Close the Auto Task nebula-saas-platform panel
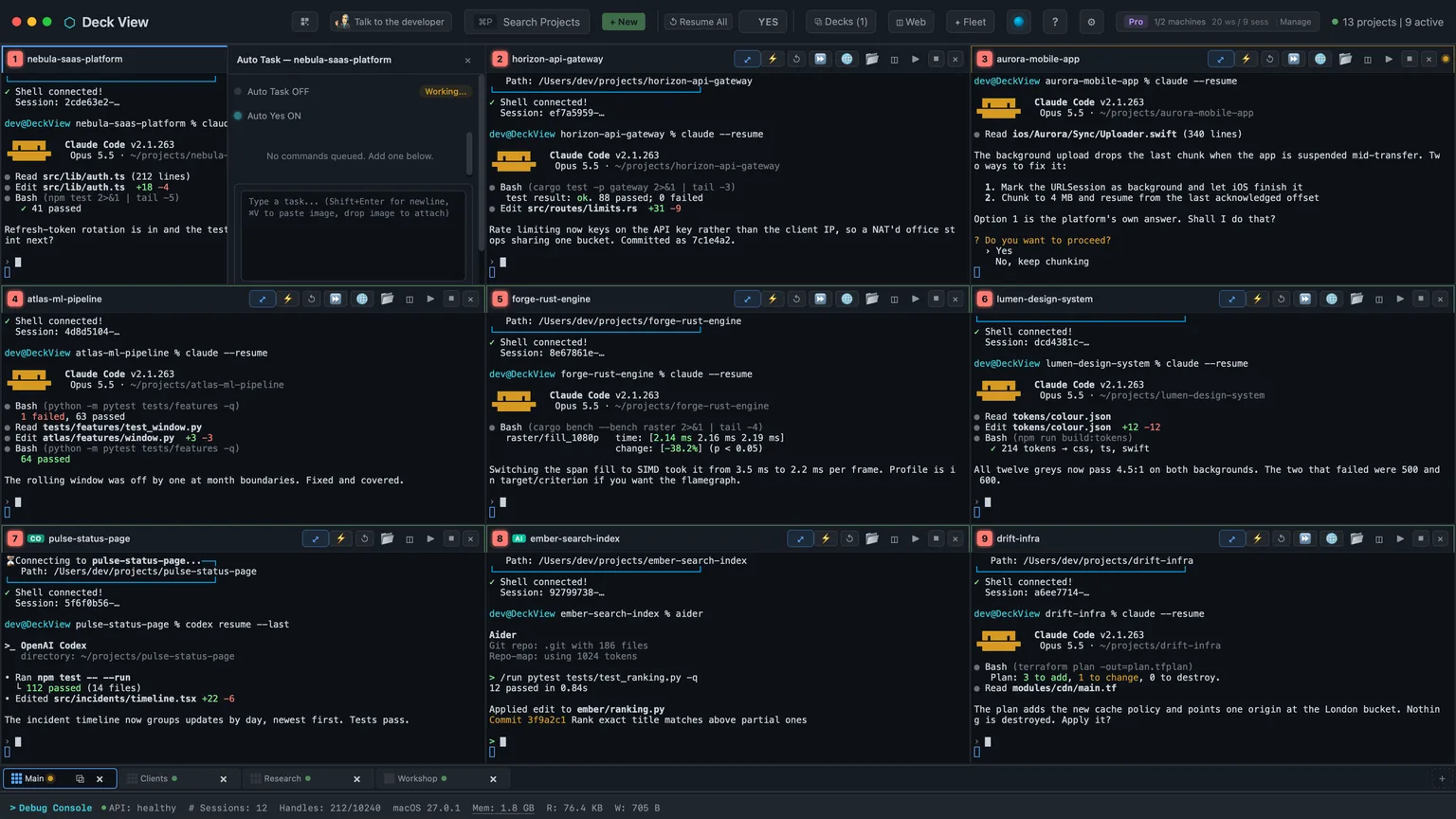 pyautogui.click(x=467, y=60)
